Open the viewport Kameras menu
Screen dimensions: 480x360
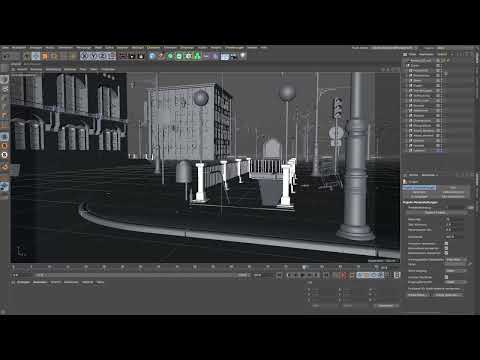(36, 69)
